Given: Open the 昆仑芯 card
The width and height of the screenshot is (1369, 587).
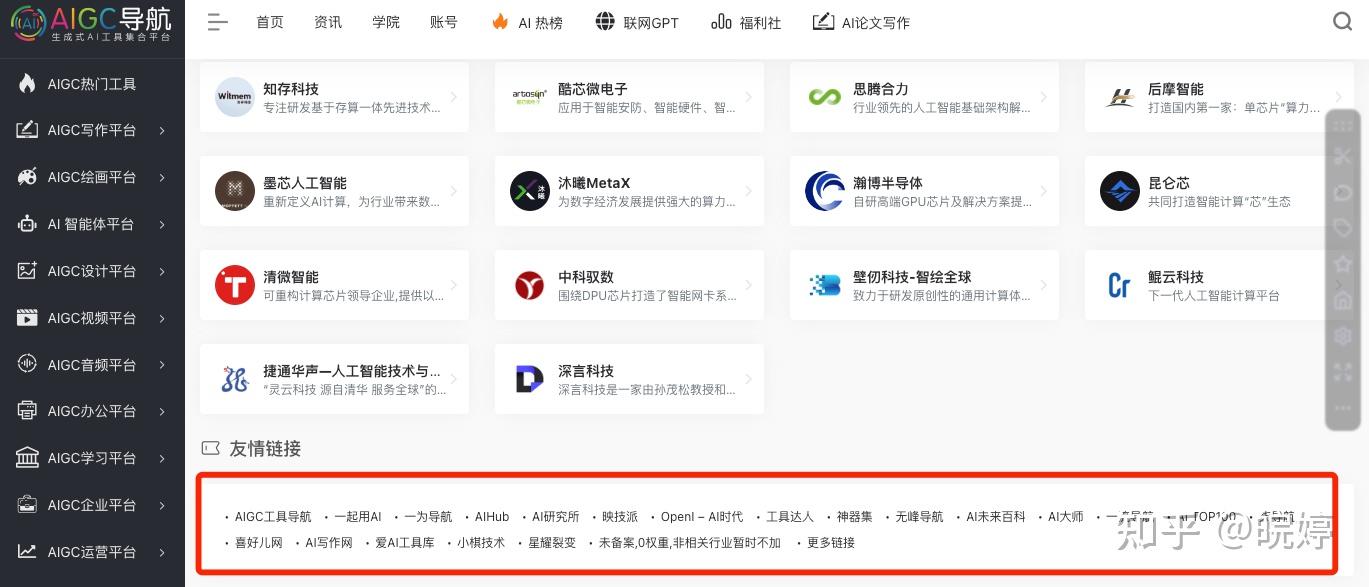Looking at the screenshot, I should (1219, 191).
